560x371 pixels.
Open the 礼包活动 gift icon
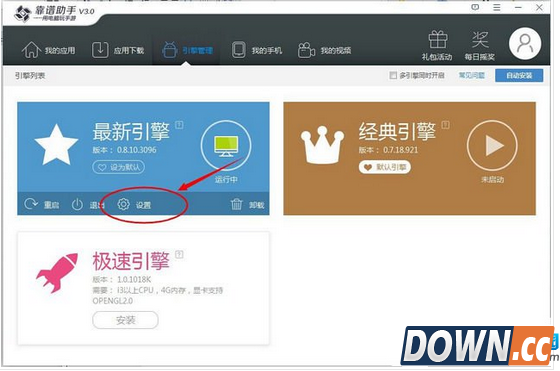pos(437,45)
